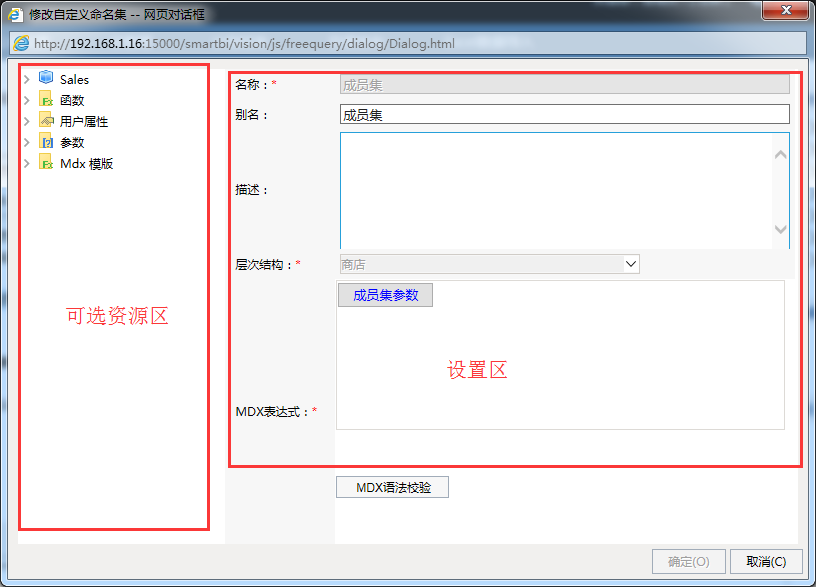Expand the Mdx 模版 tree node

(27, 163)
